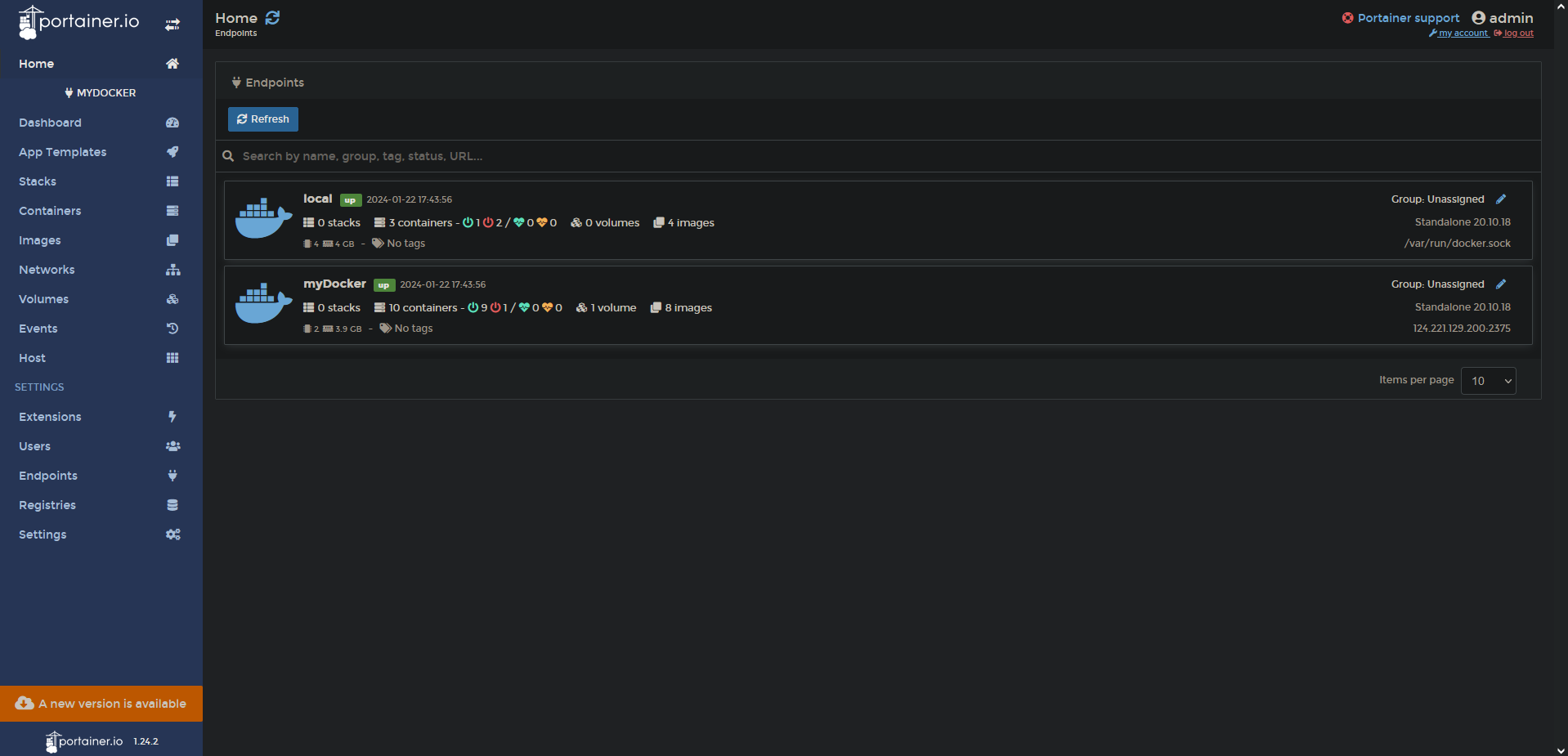
Task: Click the Settings cogs icon
Action: pyautogui.click(x=172, y=535)
